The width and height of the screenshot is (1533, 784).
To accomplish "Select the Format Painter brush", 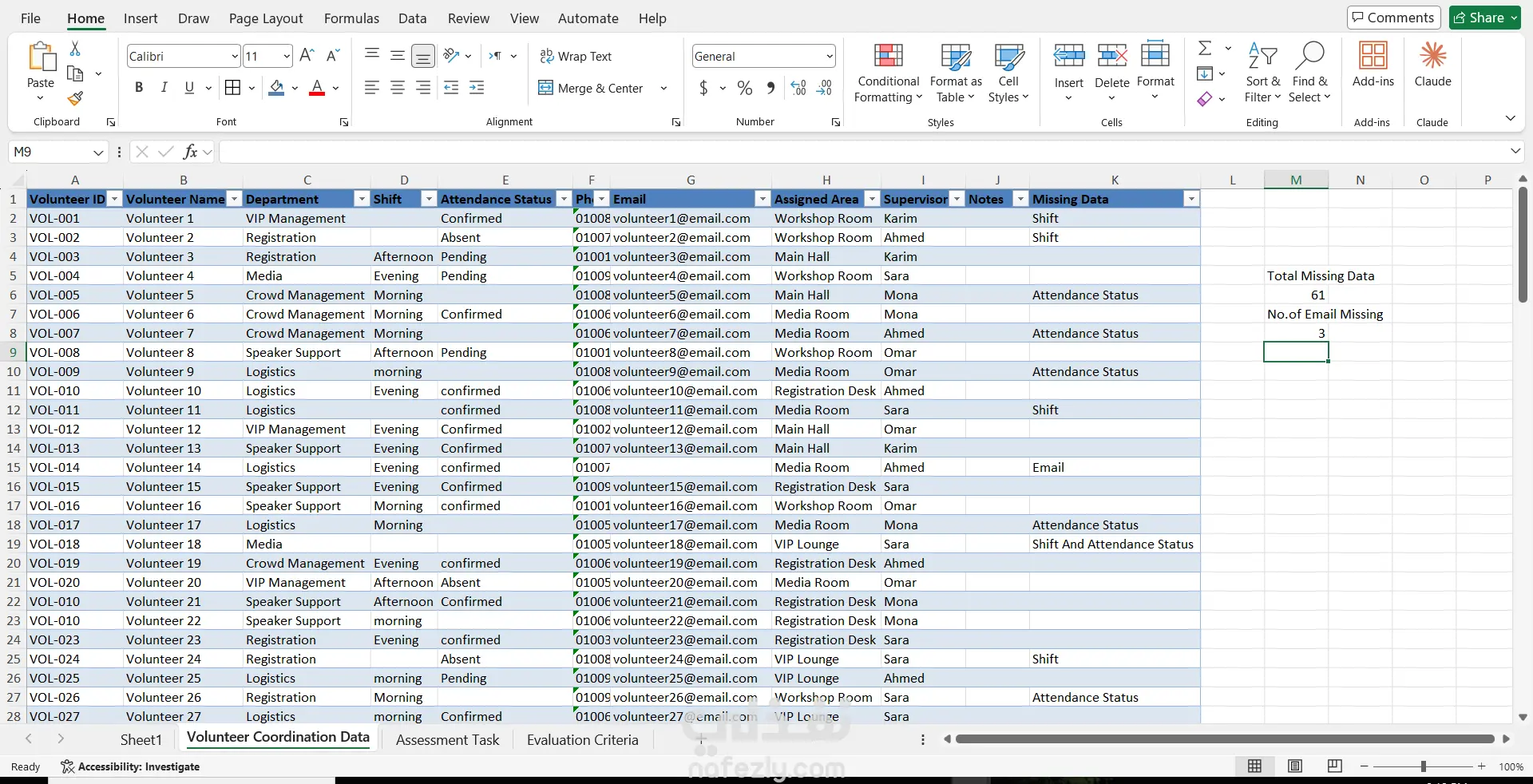I will [75, 98].
